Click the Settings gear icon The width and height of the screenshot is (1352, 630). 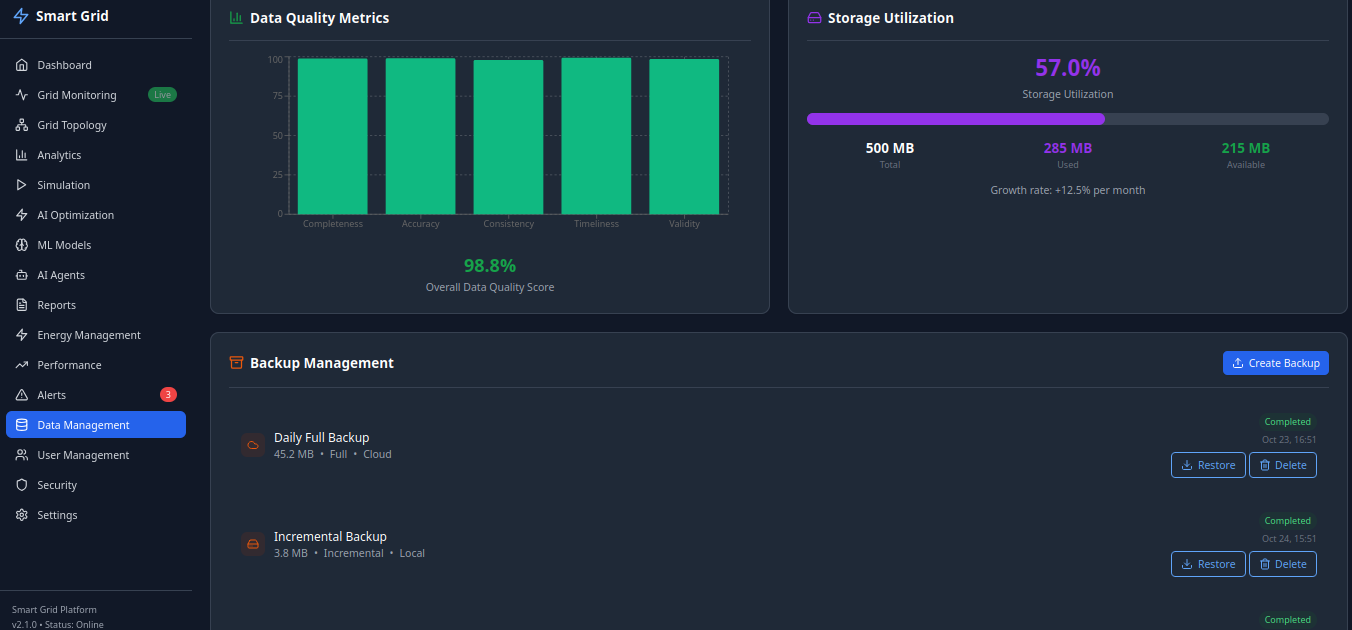tap(22, 515)
